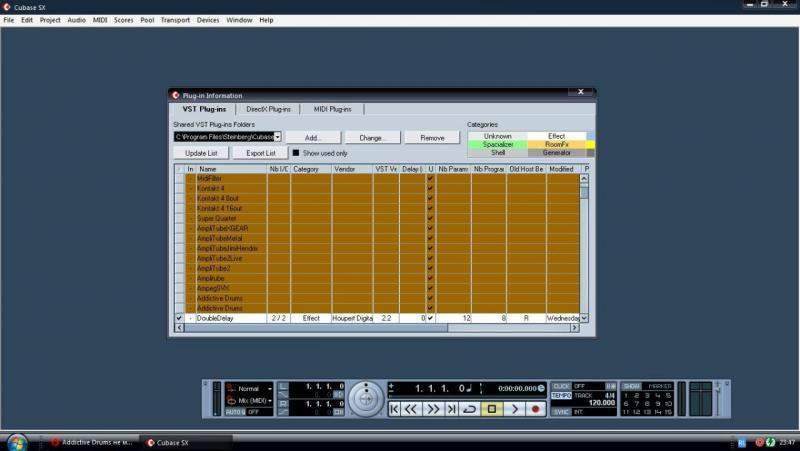Open the Devices menu
The height and width of the screenshot is (451, 800).
point(208,20)
